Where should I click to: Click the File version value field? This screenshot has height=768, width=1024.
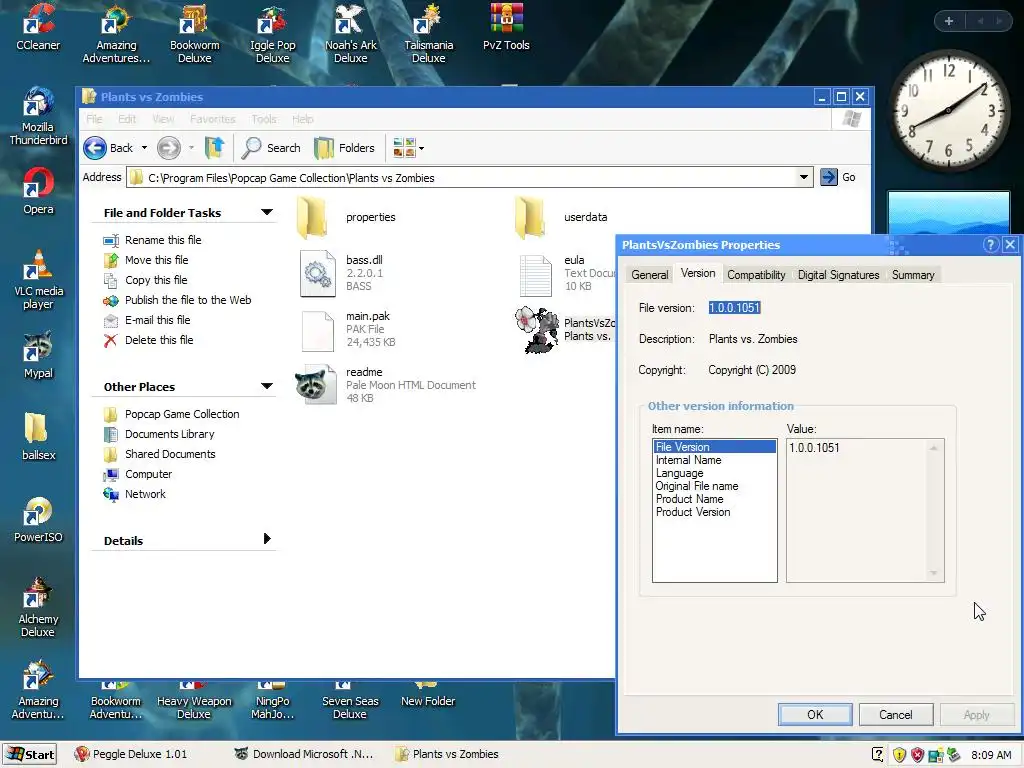pos(735,308)
